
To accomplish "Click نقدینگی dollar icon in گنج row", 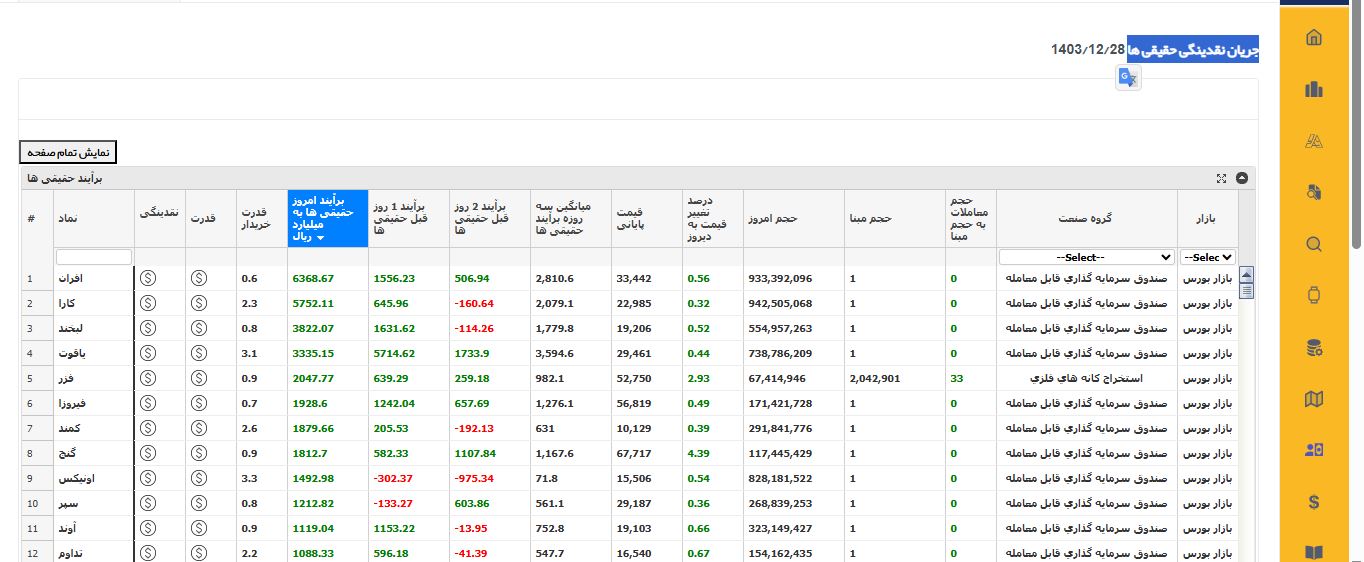I will click(x=148, y=453).
